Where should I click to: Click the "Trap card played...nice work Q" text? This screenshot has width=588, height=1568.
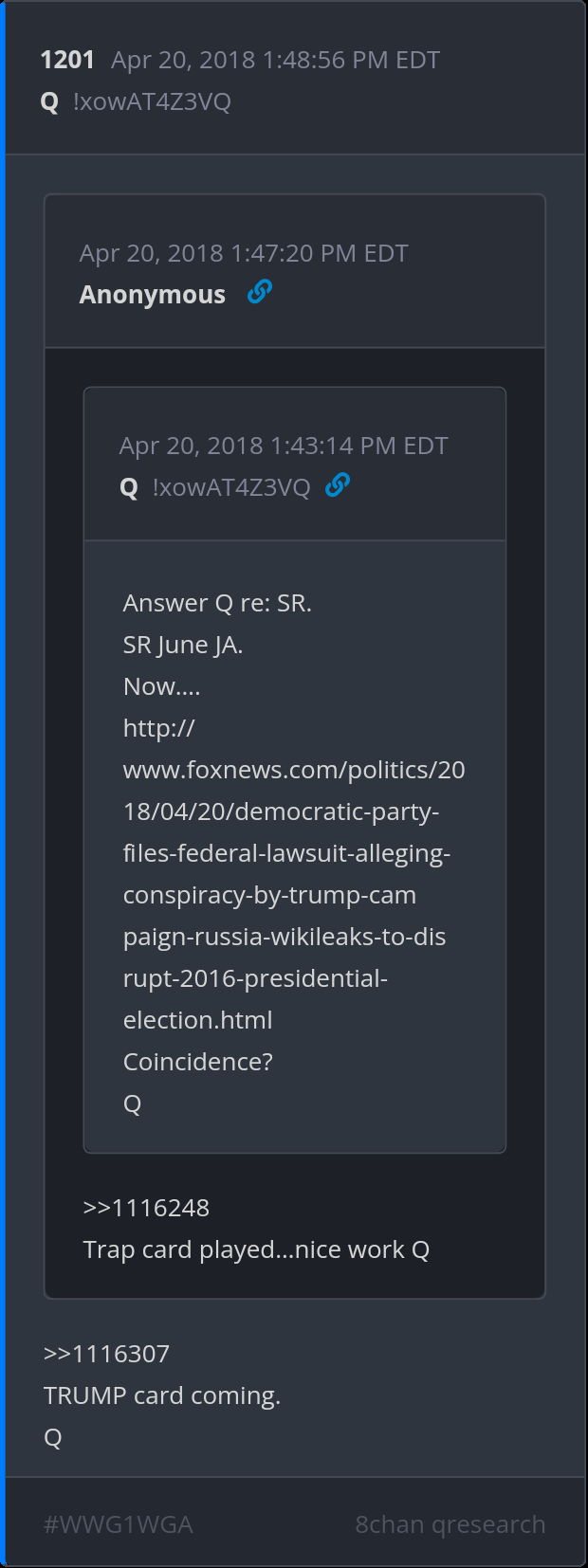(x=256, y=1249)
